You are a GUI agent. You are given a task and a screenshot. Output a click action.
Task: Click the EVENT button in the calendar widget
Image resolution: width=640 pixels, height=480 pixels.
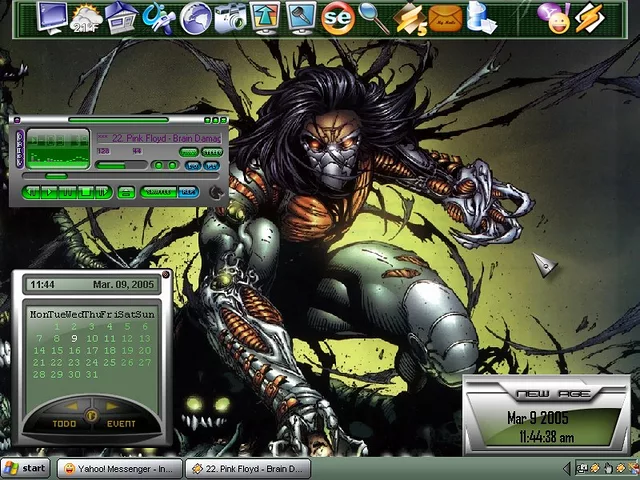click(x=121, y=424)
